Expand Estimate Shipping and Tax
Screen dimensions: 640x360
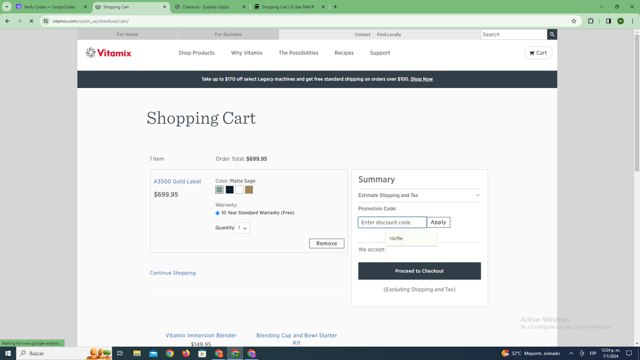pyautogui.click(x=419, y=195)
